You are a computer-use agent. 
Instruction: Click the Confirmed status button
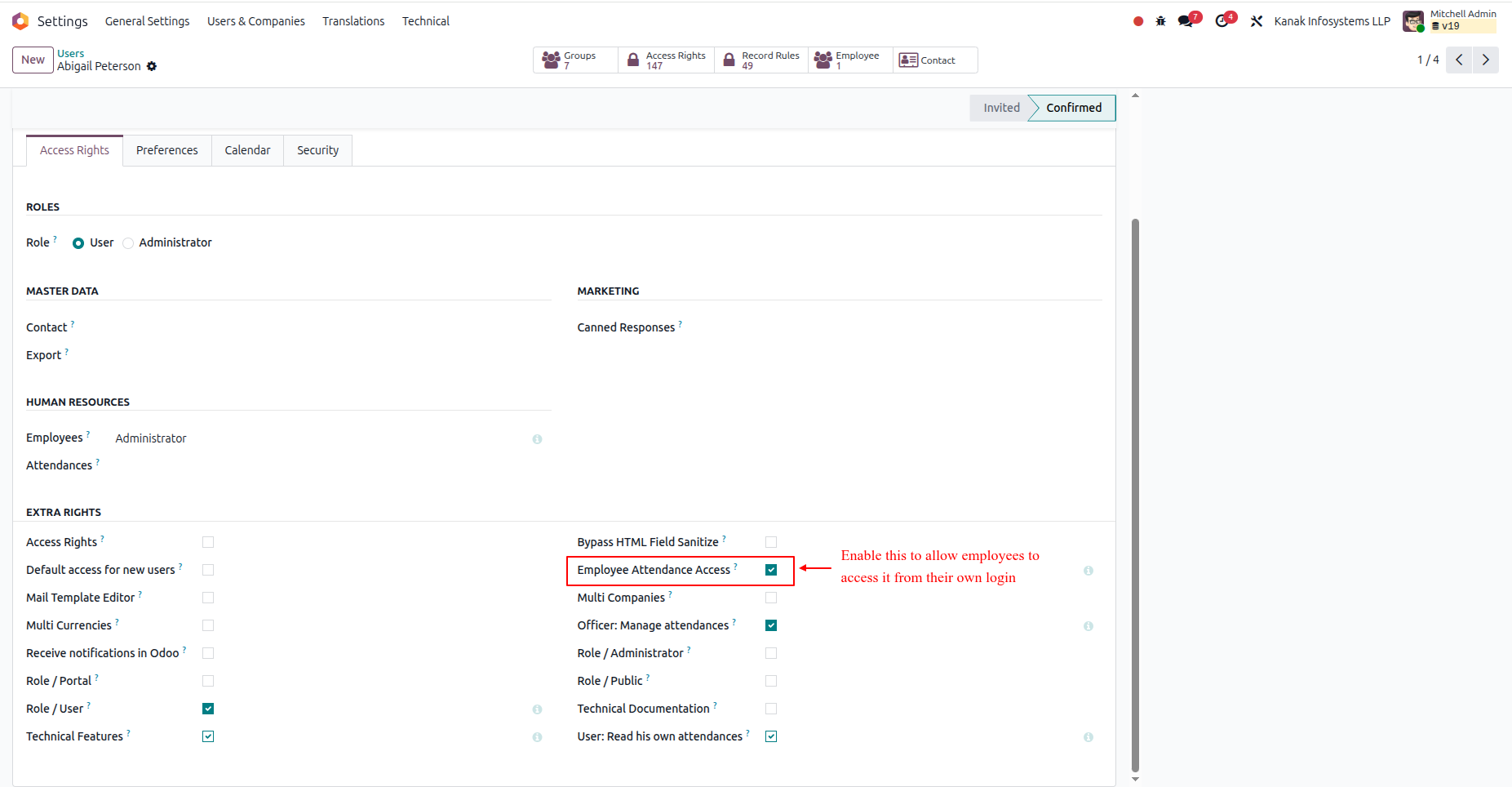pos(1074,108)
